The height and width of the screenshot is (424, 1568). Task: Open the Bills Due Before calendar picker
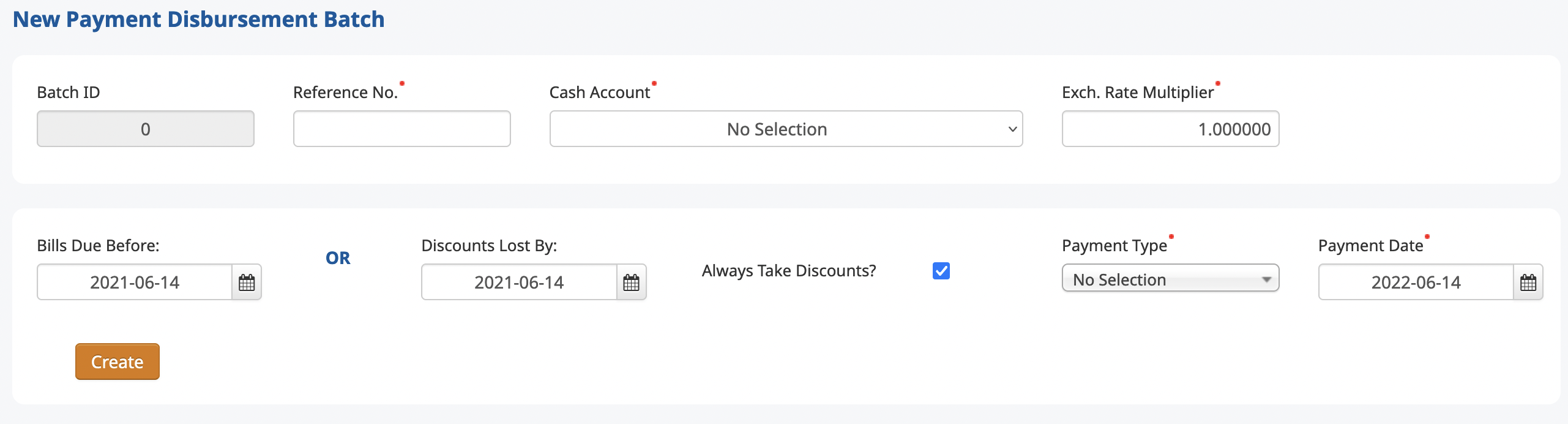[x=247, y=282]
